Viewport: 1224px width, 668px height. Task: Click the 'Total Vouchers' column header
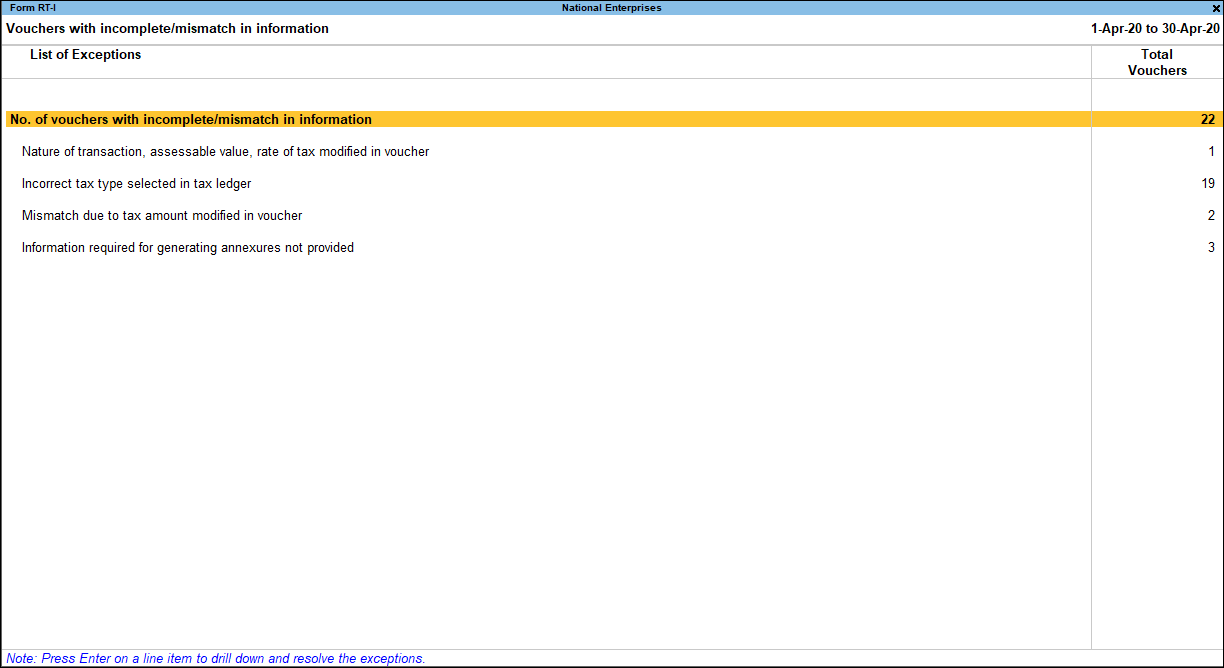coord(1157,62)
